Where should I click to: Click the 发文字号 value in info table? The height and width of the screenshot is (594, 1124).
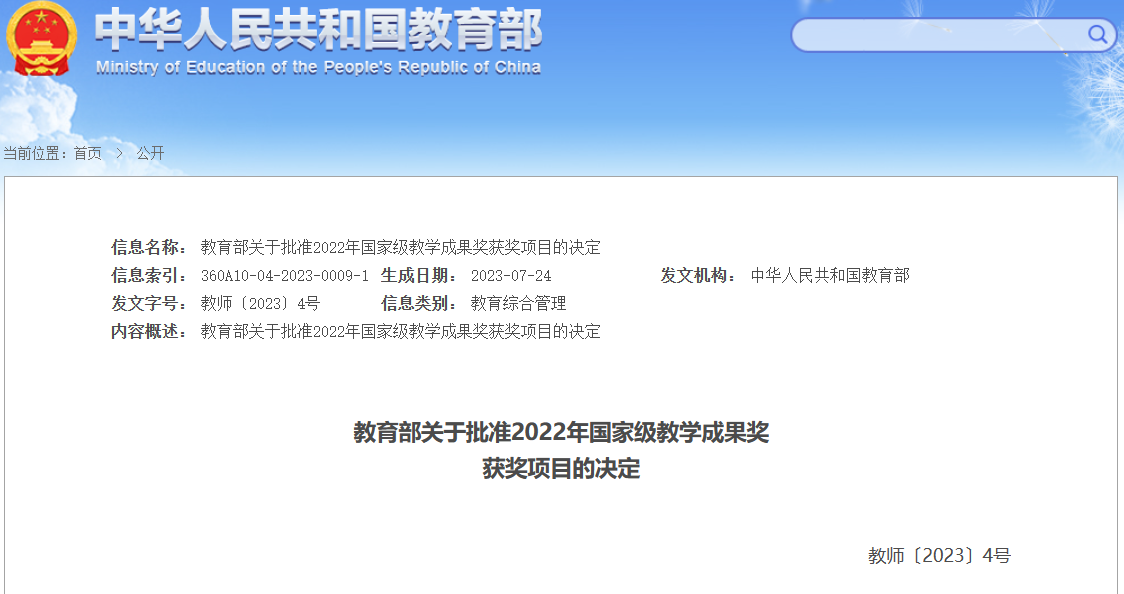pos(260,303)
